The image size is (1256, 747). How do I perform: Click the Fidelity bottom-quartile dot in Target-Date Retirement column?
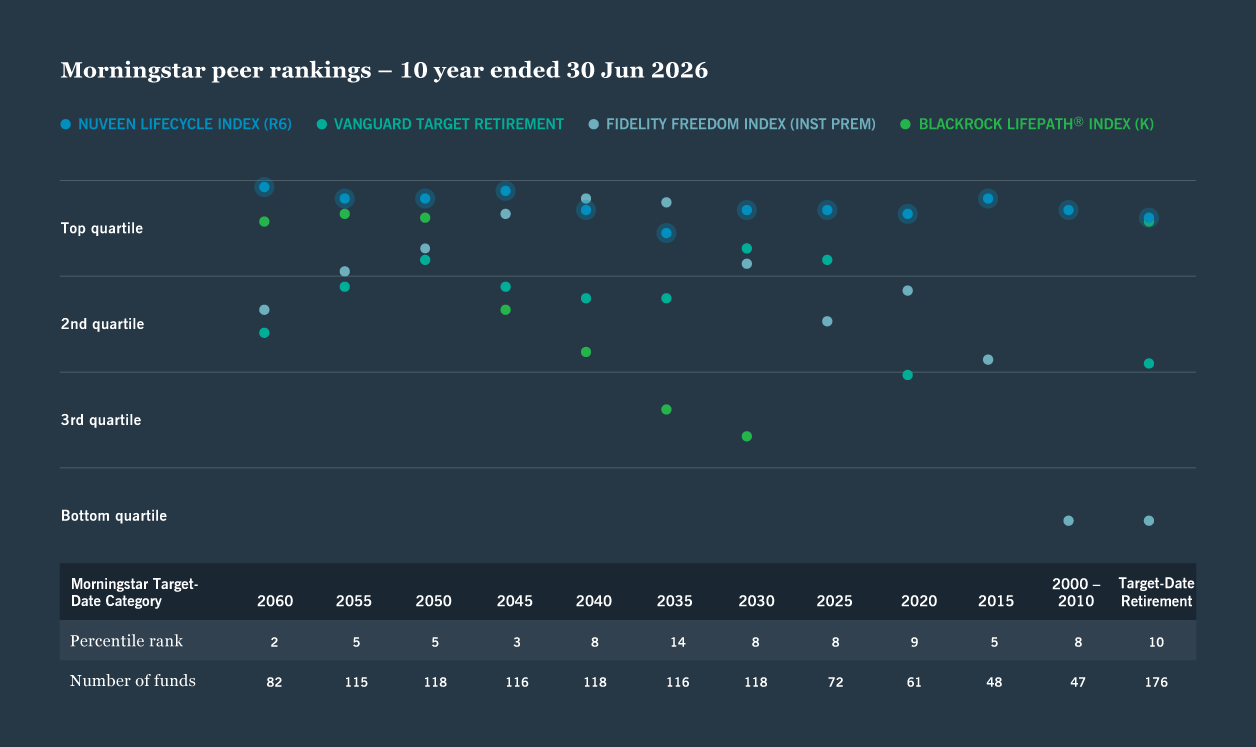click(1149, 520)
